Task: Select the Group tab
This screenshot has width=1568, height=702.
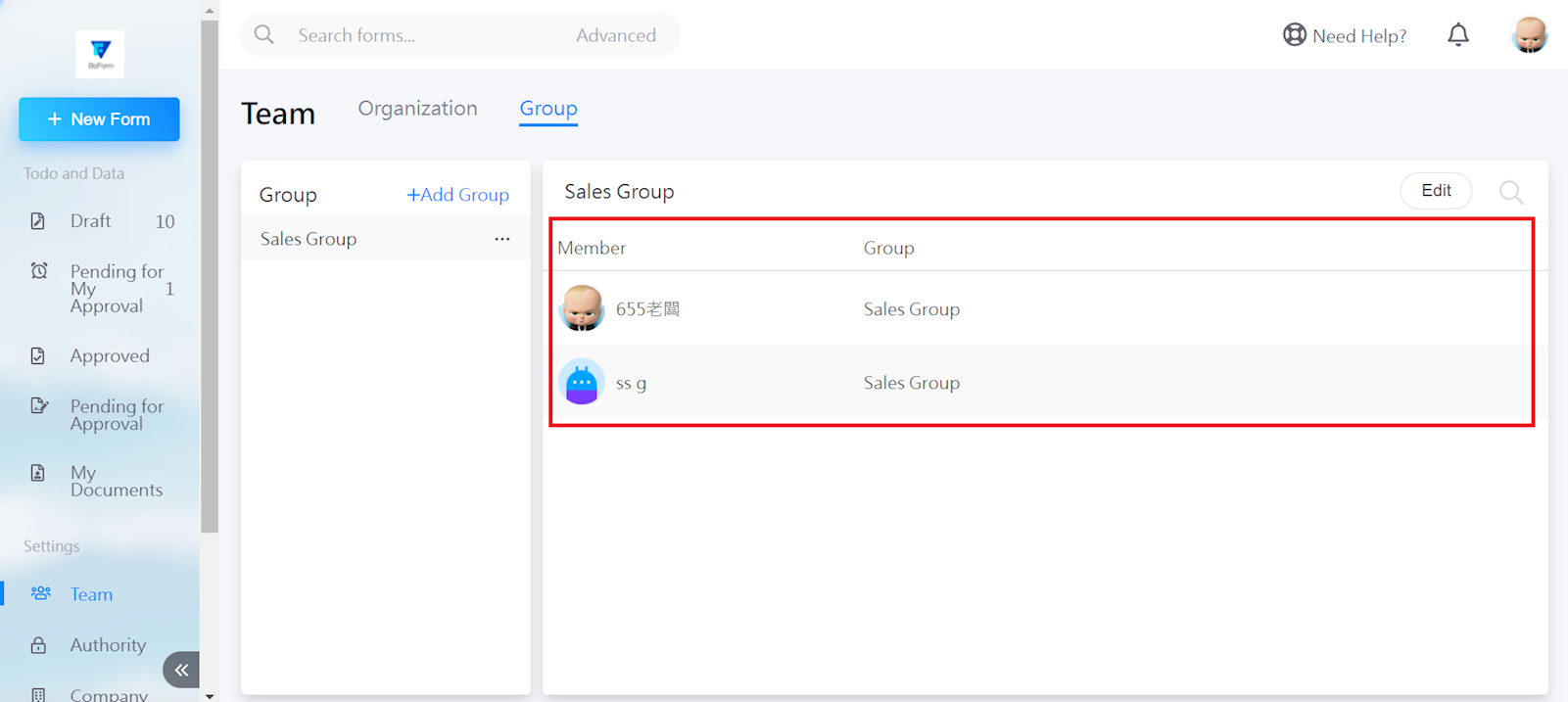Action: coord(547,109)
